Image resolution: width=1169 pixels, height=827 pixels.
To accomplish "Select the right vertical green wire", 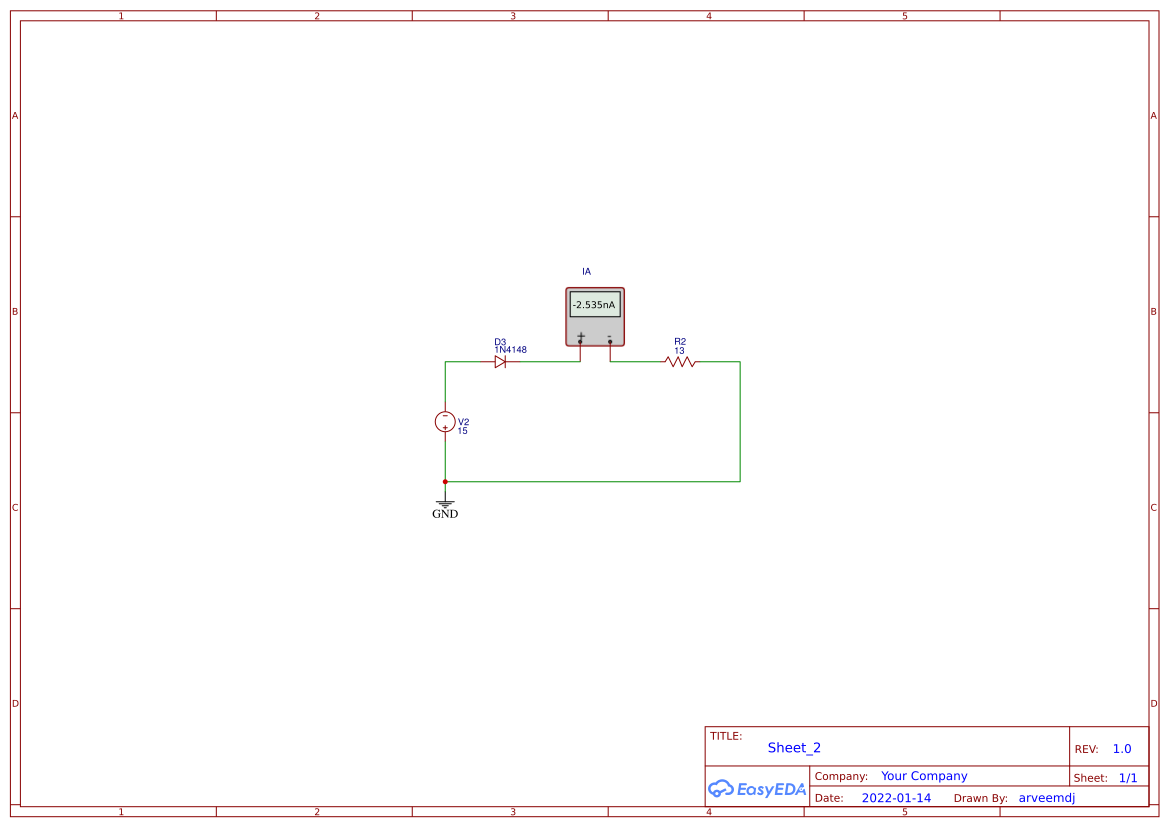I will coord(740,421).
